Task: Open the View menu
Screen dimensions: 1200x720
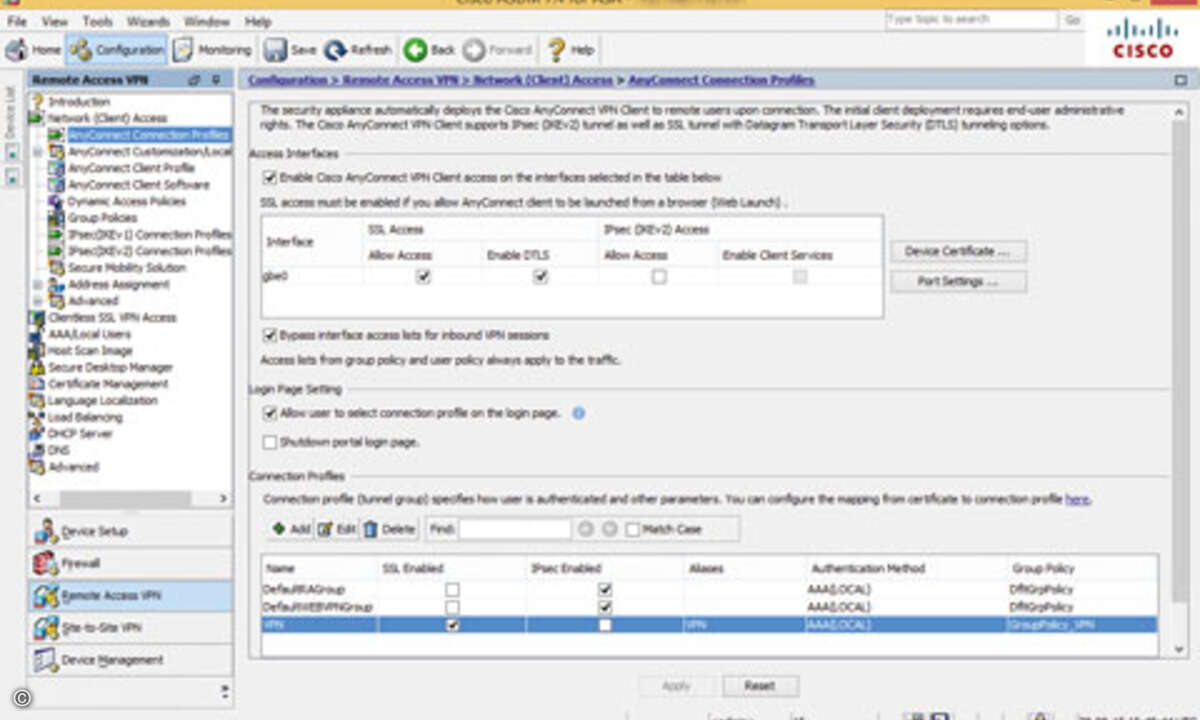Action: tap(55, 21)
